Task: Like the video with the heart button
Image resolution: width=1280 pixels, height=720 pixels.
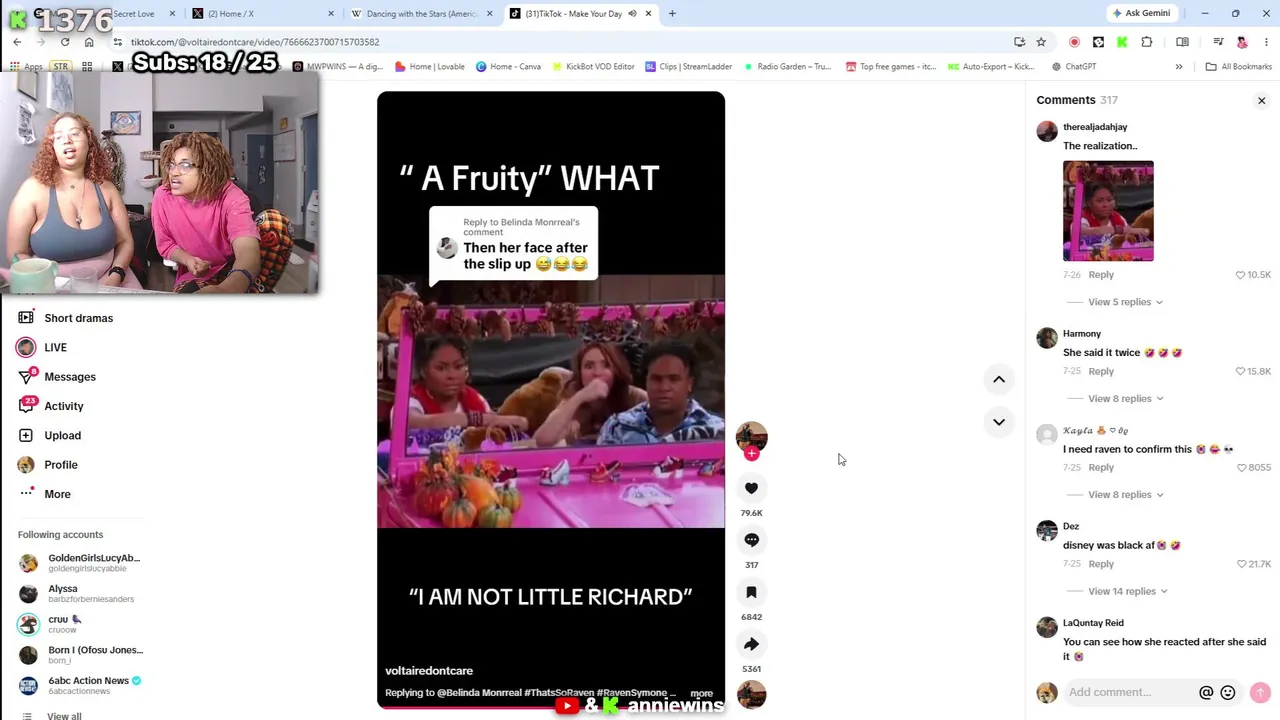Action: pos(751,488)
